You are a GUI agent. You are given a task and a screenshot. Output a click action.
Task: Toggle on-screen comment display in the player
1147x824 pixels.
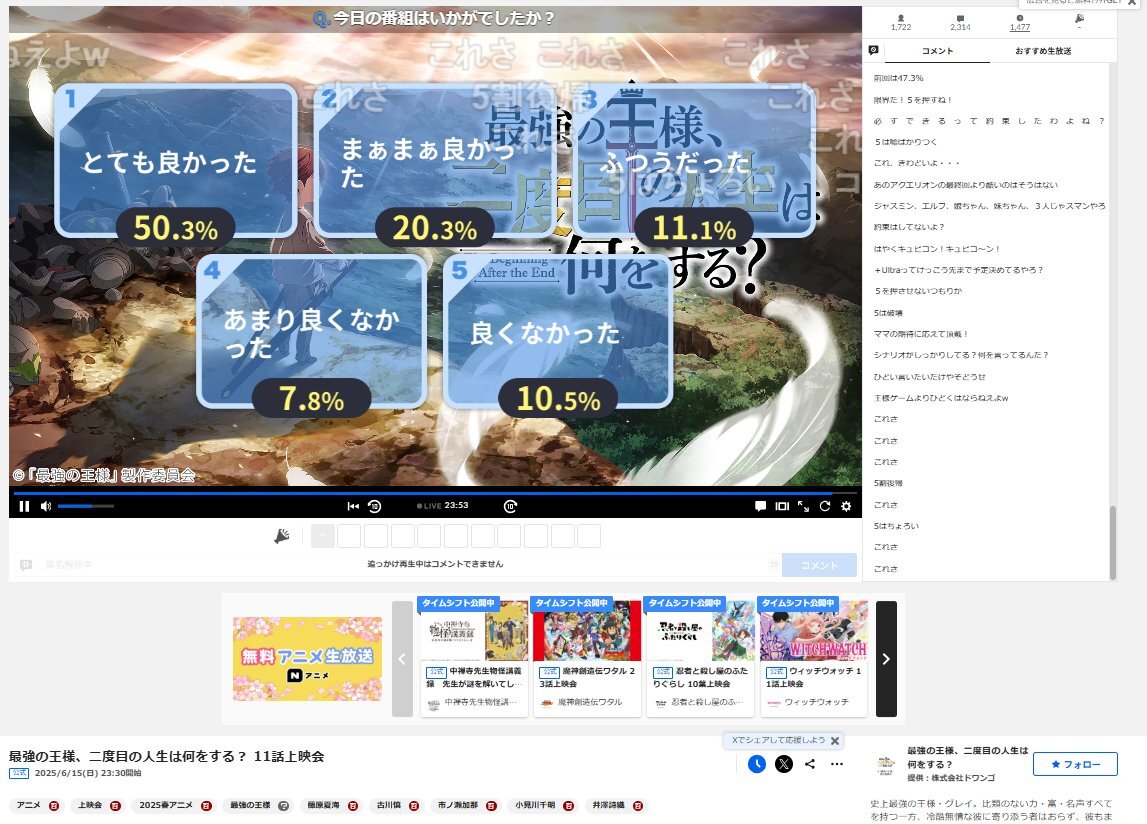760,506
